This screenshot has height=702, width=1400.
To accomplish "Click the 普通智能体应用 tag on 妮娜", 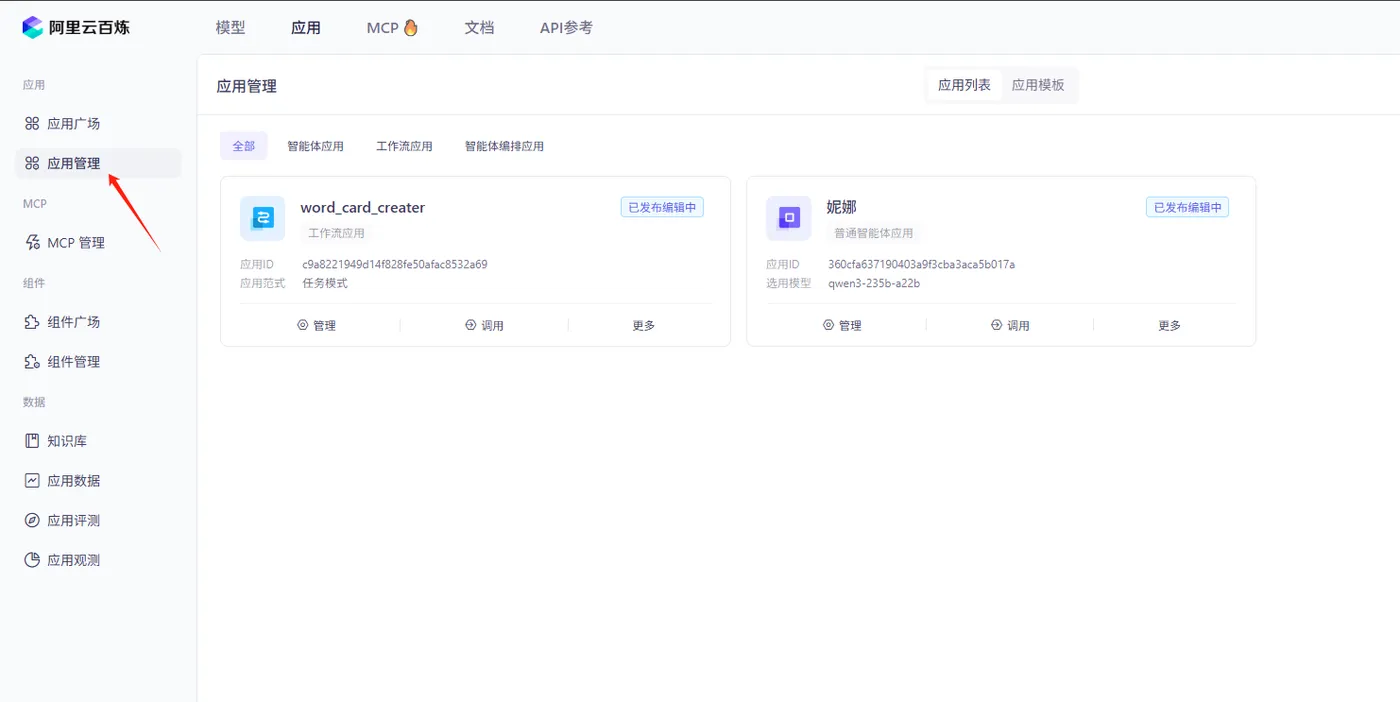I will pos(874,233).
